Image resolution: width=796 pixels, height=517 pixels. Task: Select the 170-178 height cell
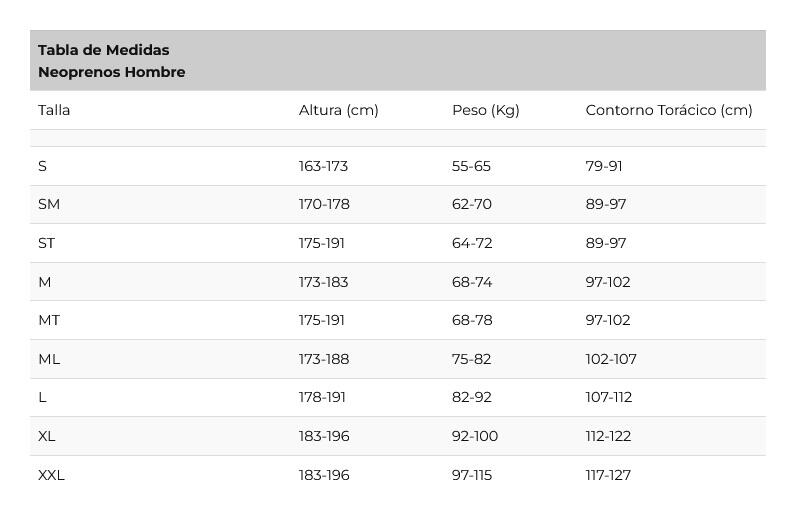324,204
